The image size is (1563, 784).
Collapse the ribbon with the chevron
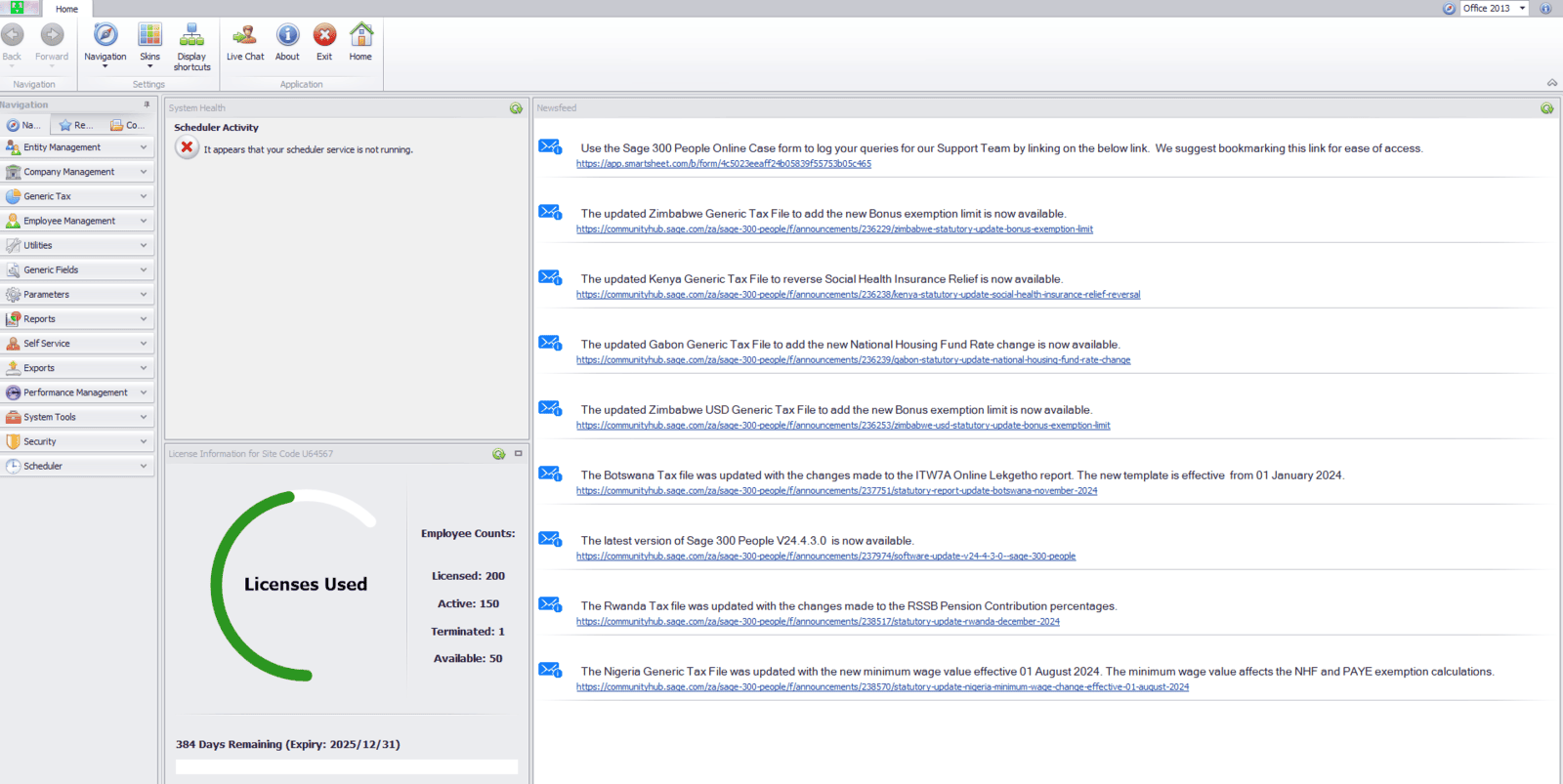tap(1552, 83)
